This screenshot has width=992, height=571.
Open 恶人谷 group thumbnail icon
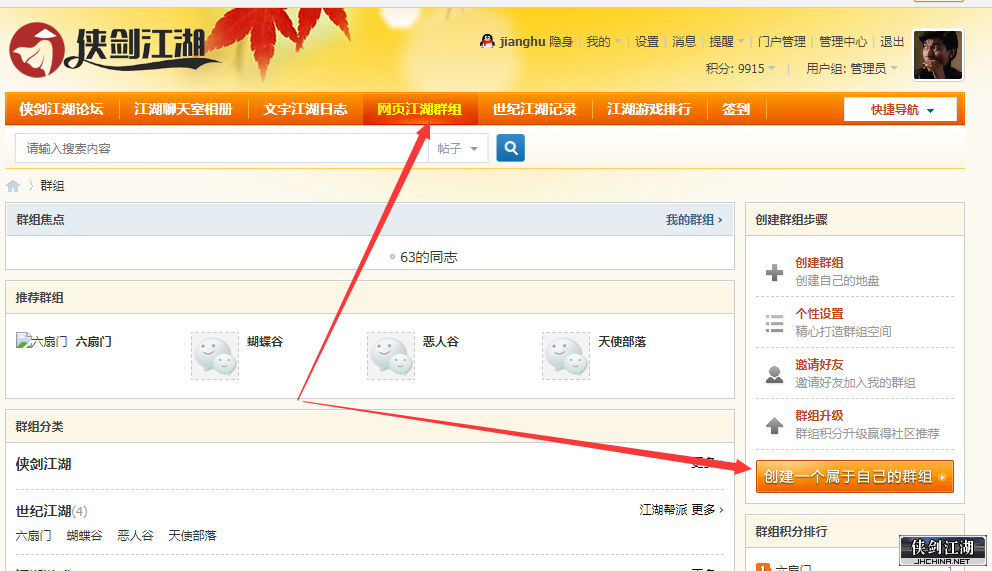pyautogui.click(x=391, y=355)
